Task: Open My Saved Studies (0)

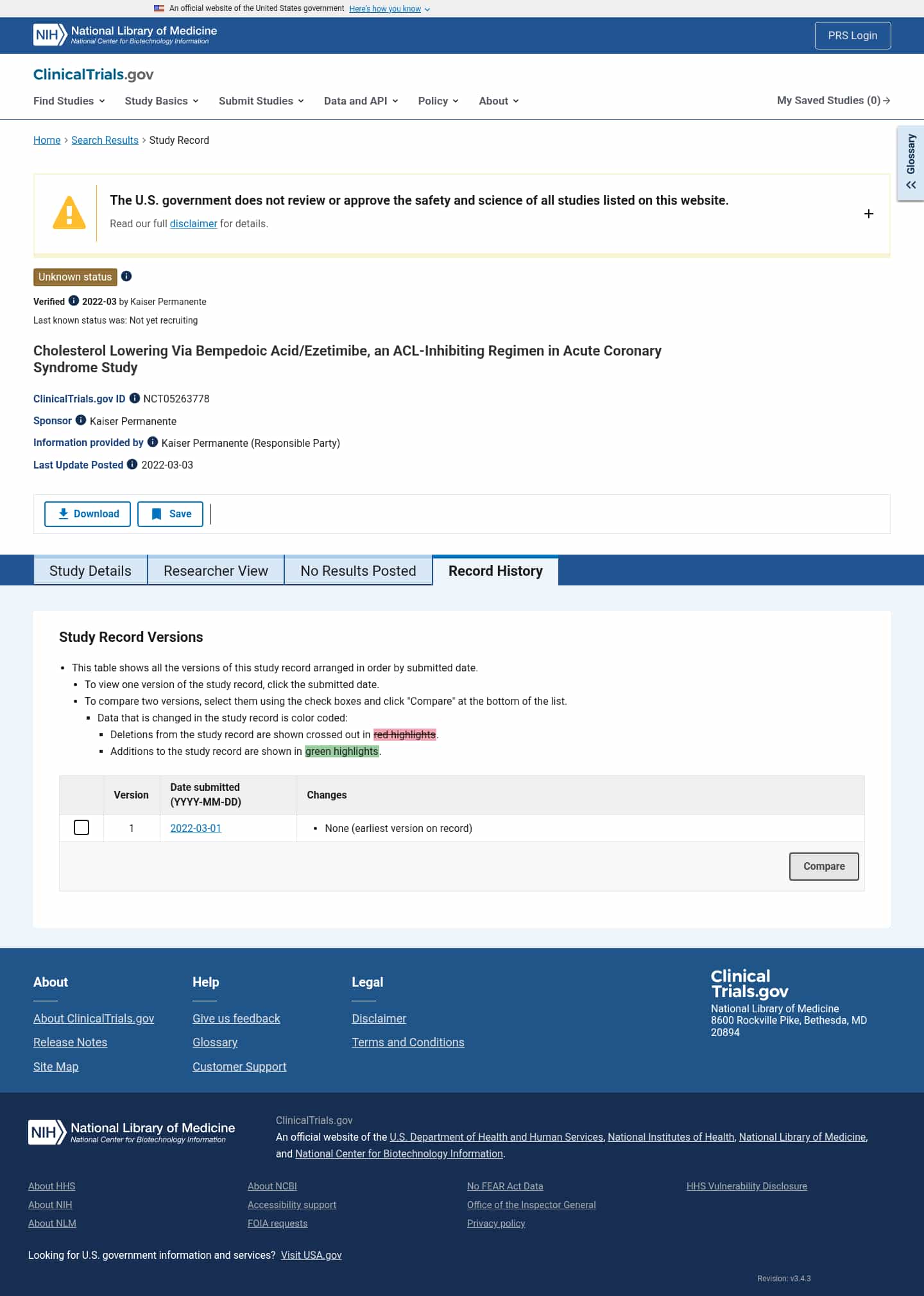Action: [834, 100]
